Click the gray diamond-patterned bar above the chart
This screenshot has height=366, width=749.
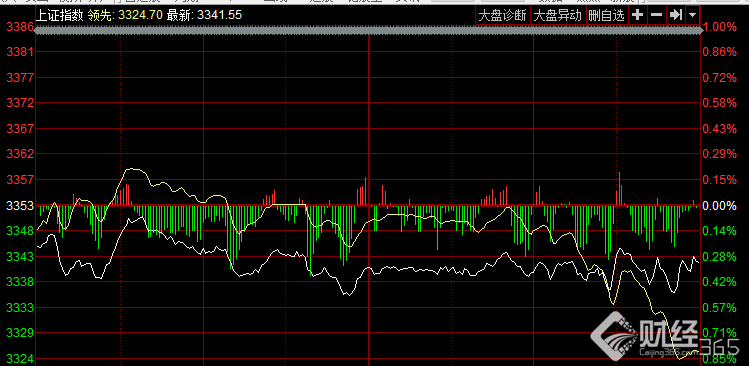click(368, 30)
